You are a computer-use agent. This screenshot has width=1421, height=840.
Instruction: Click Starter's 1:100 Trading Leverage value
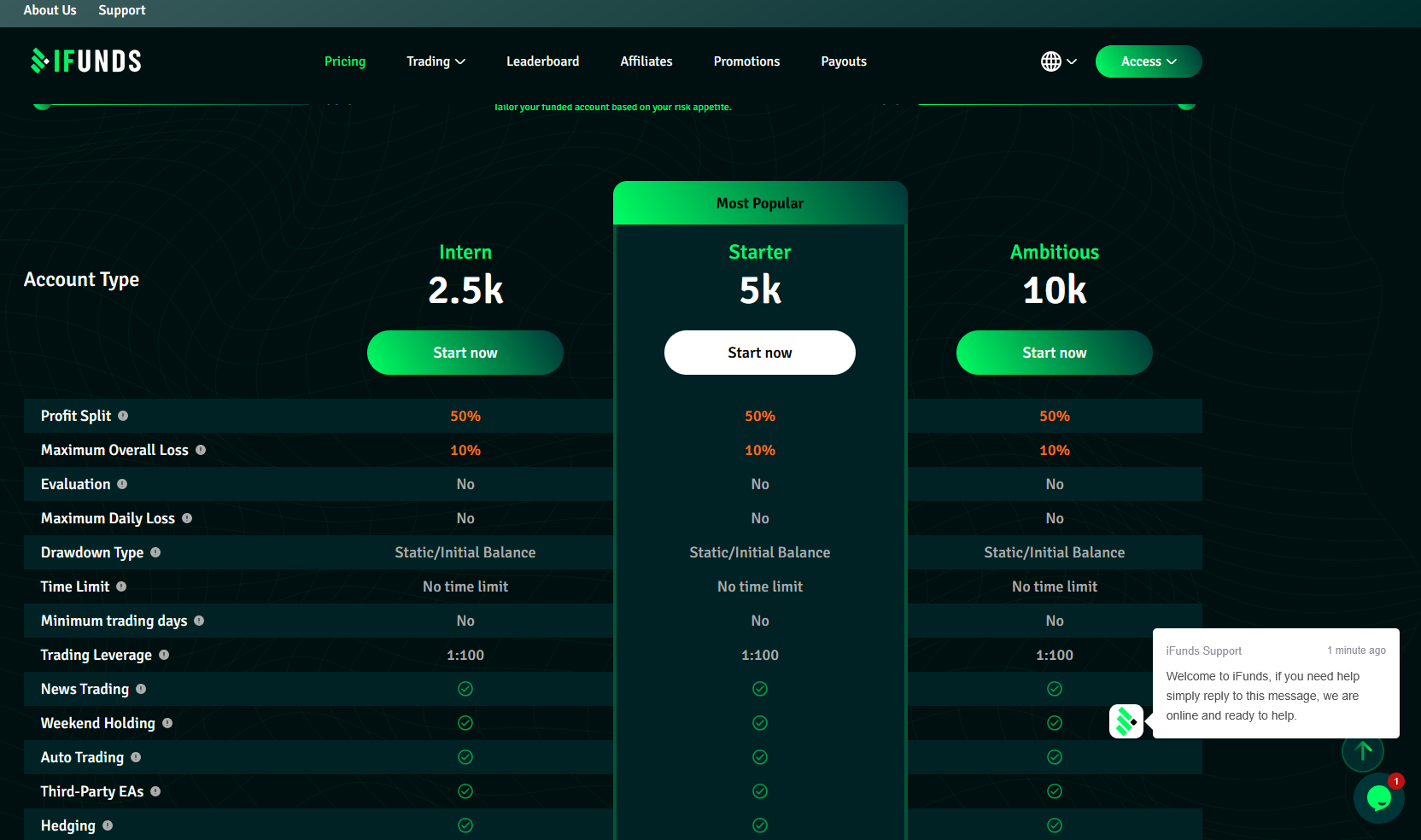pyautogui.click(x=760, y=655)
